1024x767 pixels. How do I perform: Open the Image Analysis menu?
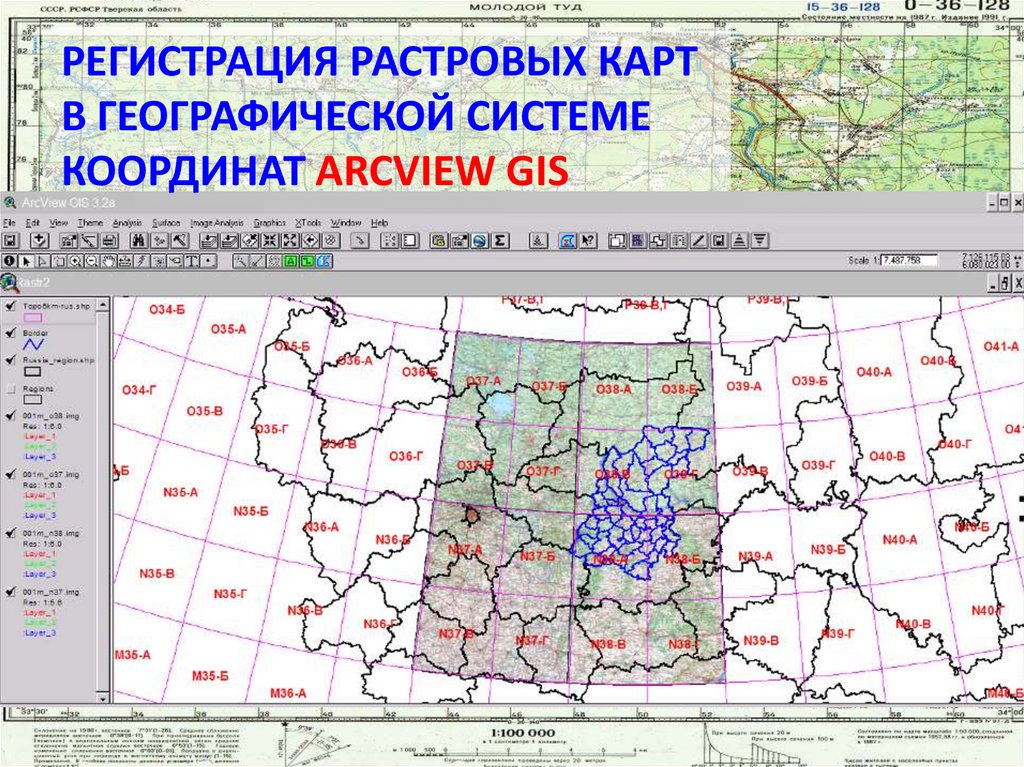217,223
